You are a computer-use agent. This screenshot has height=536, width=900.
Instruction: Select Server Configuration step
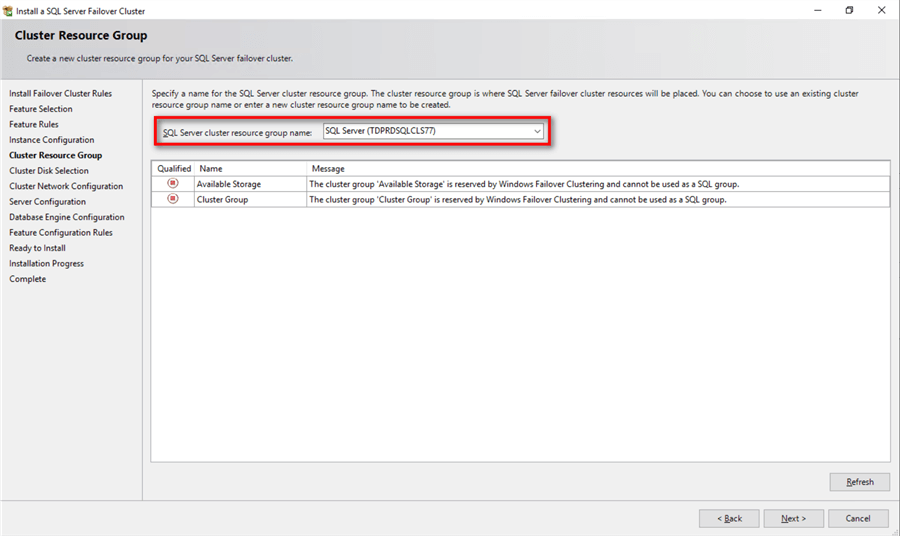[48, 202]
